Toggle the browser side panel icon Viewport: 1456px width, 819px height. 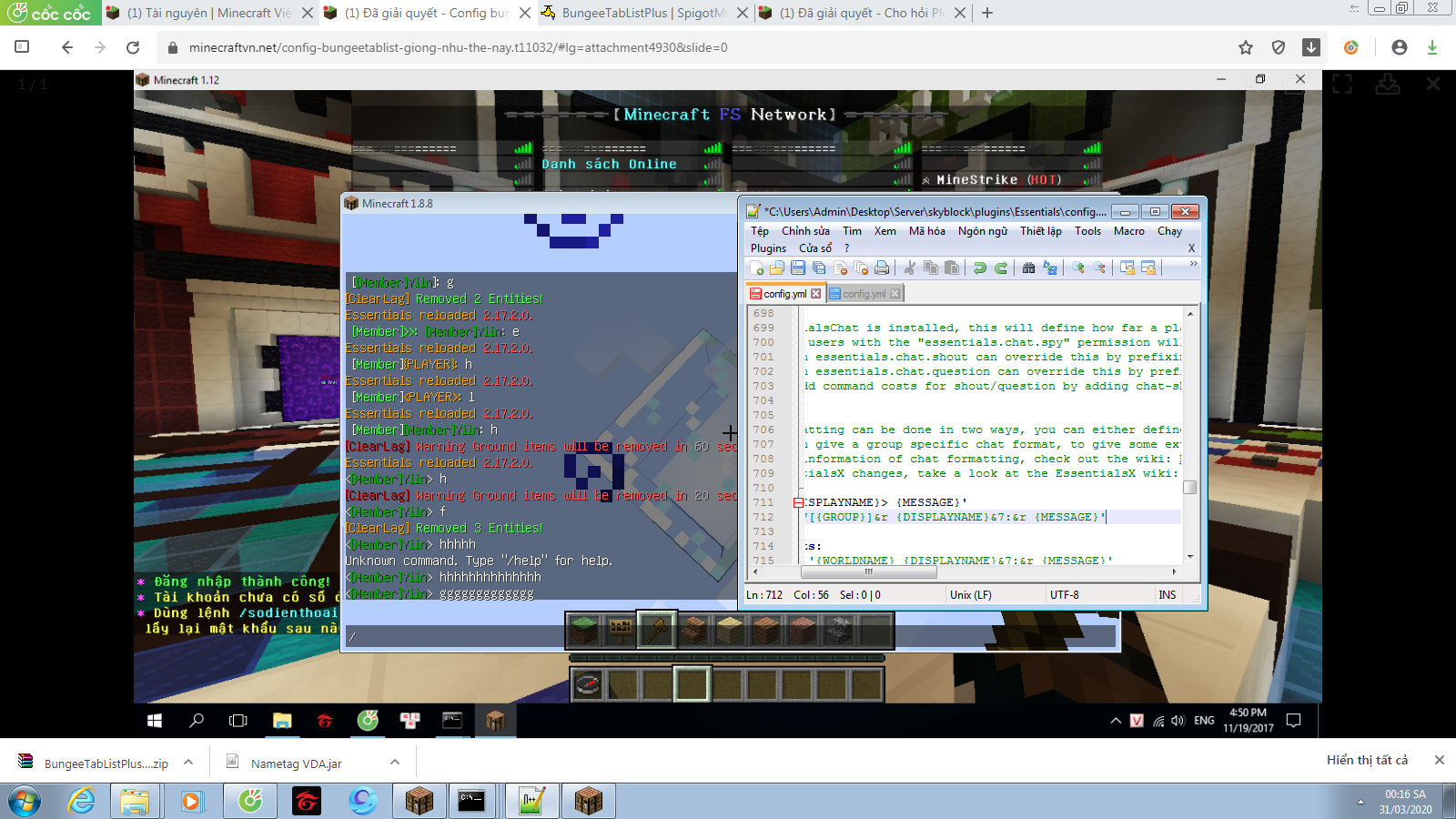(23, 47)
